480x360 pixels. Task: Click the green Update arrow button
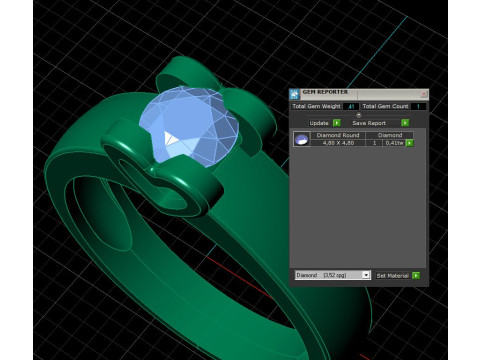click(x=337, y=123)
